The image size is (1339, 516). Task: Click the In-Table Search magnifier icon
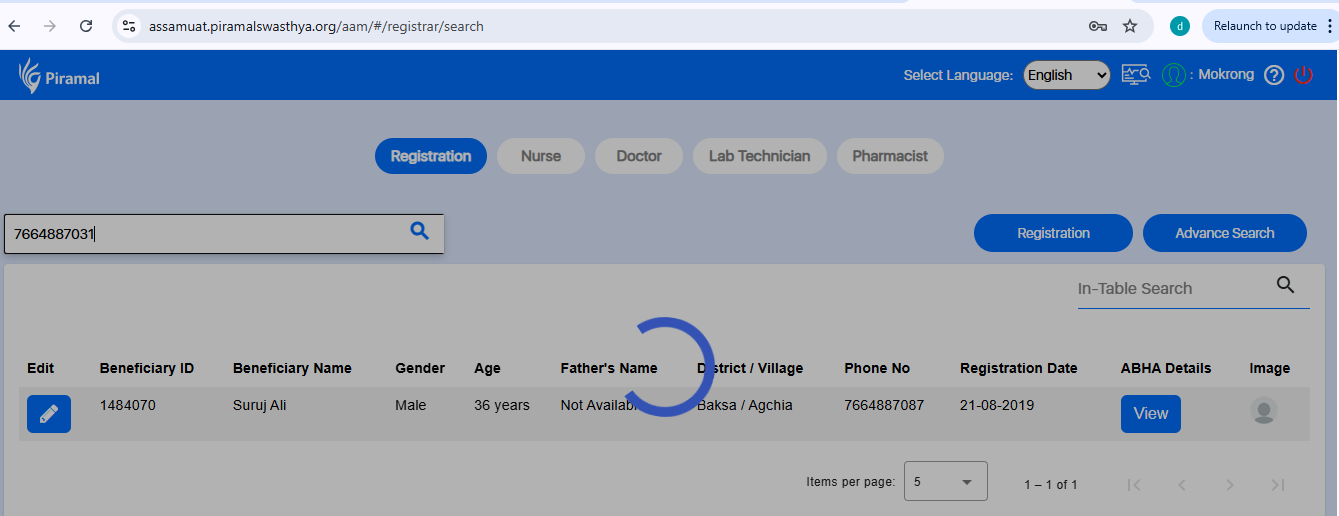pyautogui.click(x=1285, y=286)
